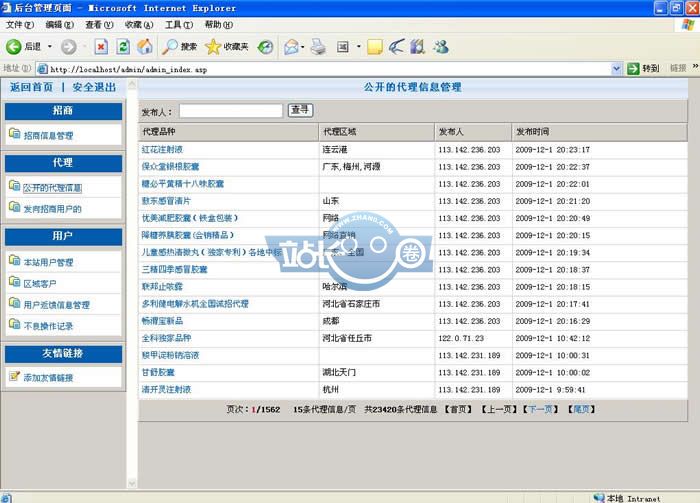Viewport: 700px width, 503px height.
Task: Click icon beside 招商信息管理
Action: coord(15,133)
